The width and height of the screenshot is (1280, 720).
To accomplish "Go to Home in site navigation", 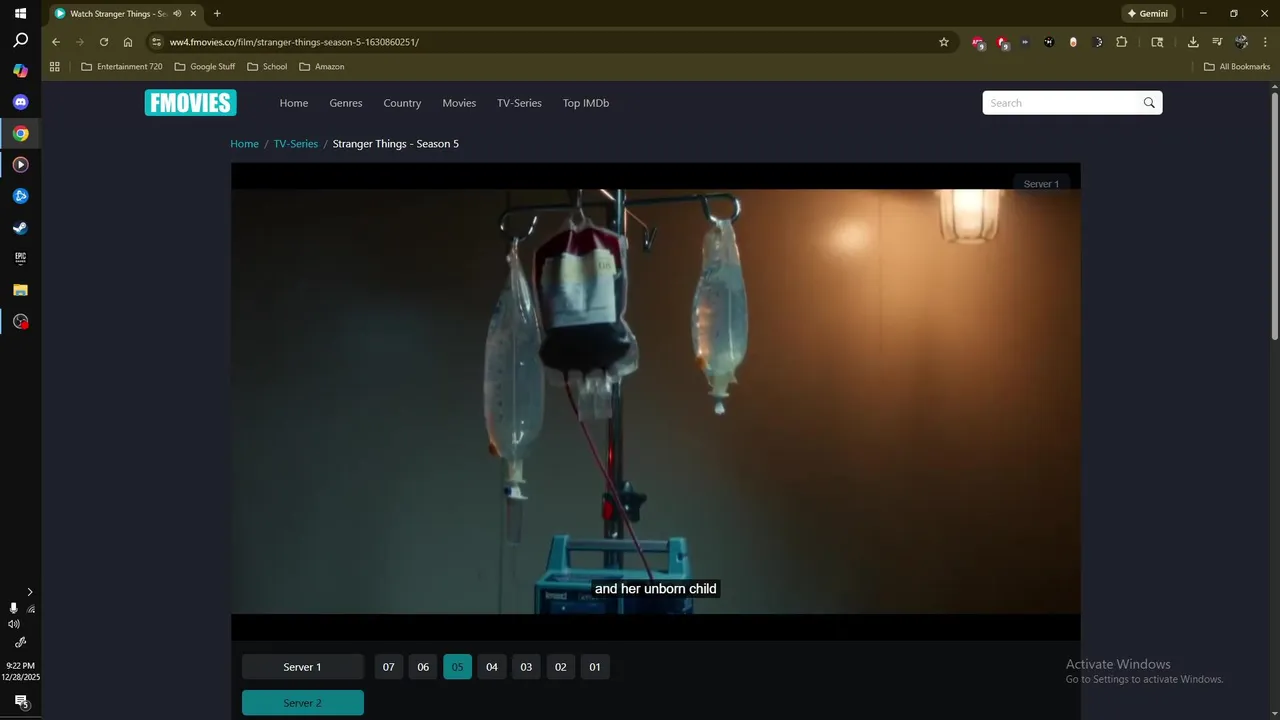I will (294, 103).
